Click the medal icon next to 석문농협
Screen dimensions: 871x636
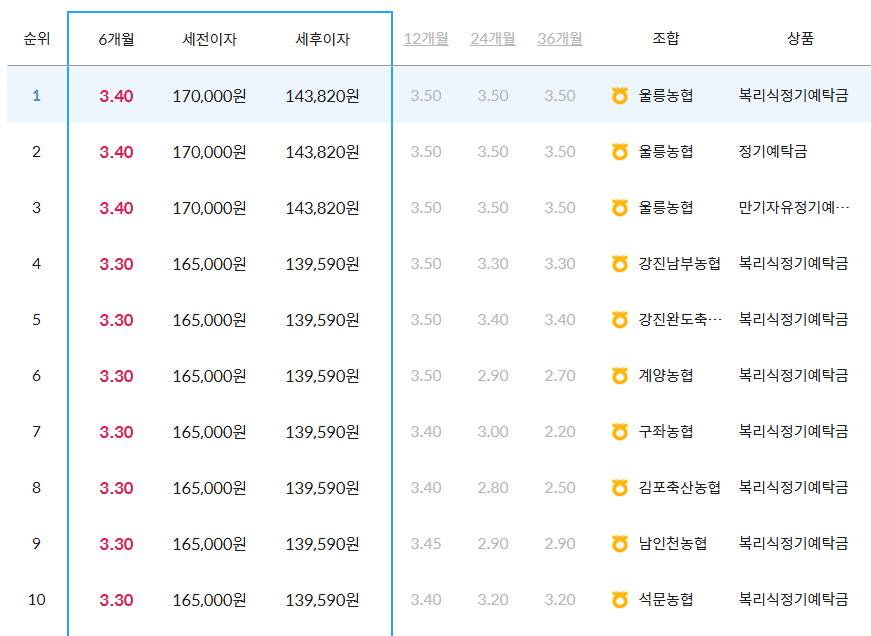[x=619, y=599]
